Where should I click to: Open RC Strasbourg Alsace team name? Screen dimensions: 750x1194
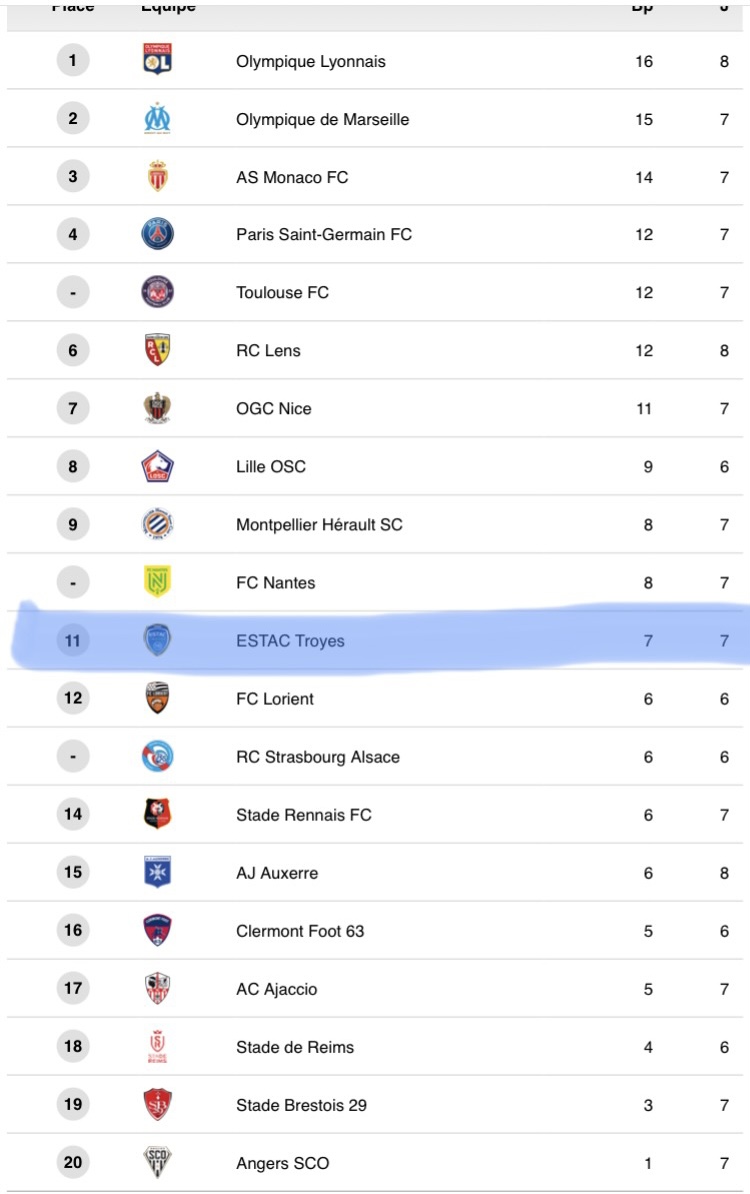coord(318,757)
